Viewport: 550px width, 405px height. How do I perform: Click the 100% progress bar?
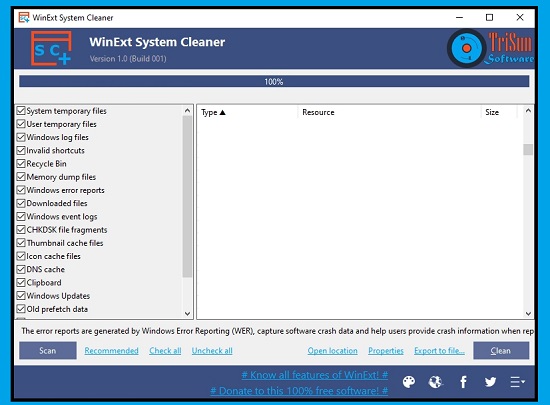click(274, 82)
